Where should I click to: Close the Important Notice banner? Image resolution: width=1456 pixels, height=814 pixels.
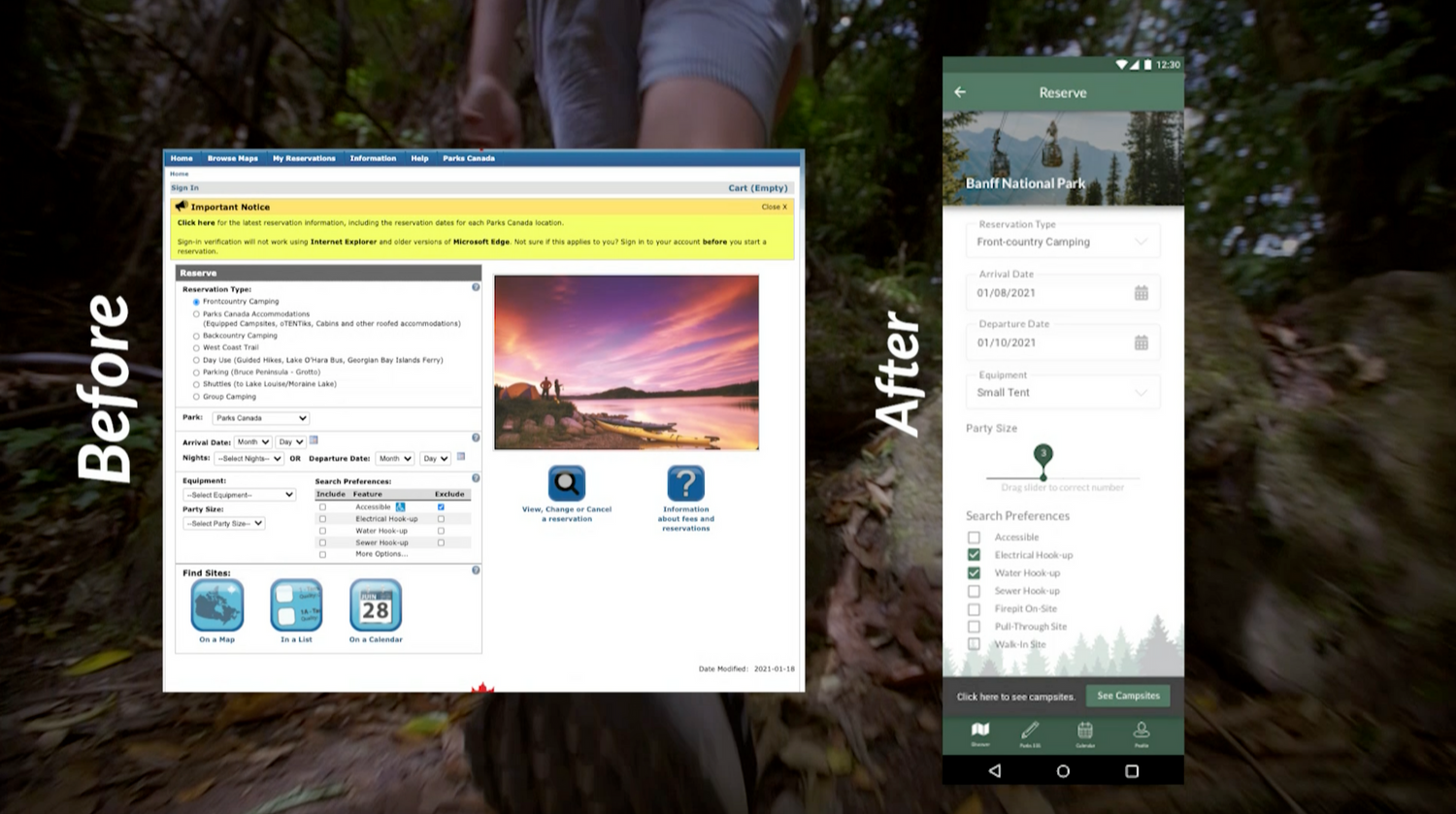click(x=775, y=207)
